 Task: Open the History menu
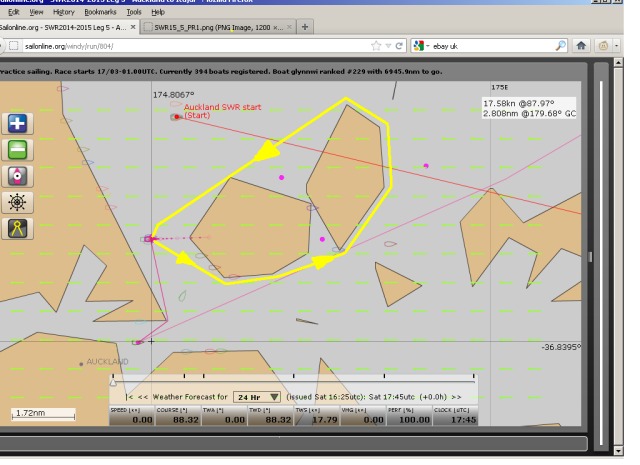click(64, 12)
